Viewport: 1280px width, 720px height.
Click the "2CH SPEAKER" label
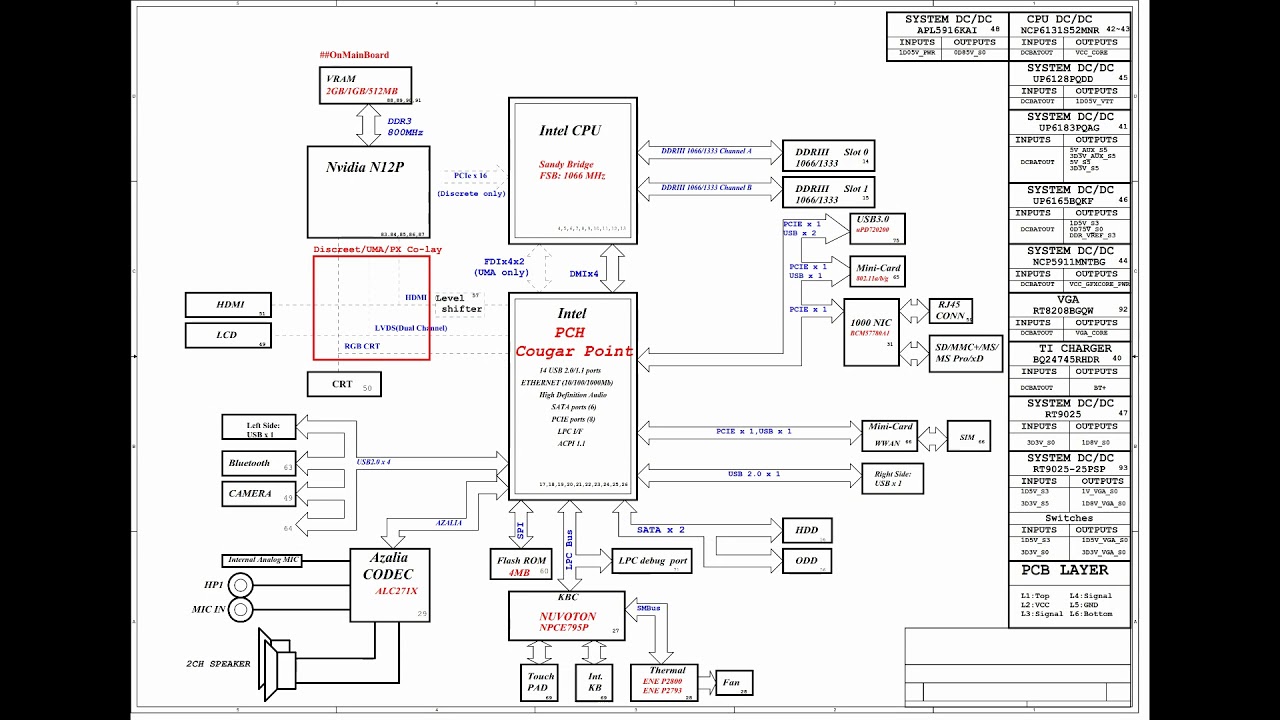219,664
